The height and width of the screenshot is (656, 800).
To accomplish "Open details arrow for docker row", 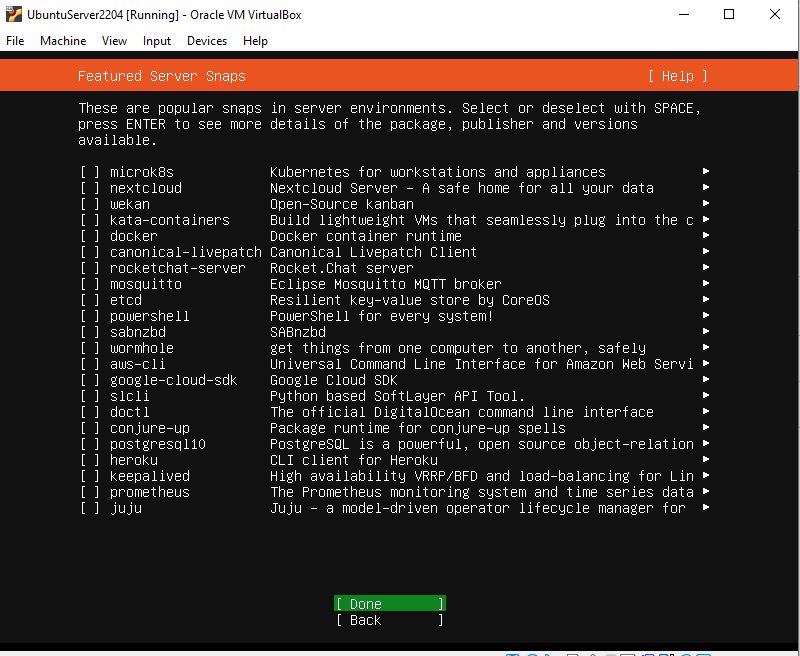I will 706,235.
